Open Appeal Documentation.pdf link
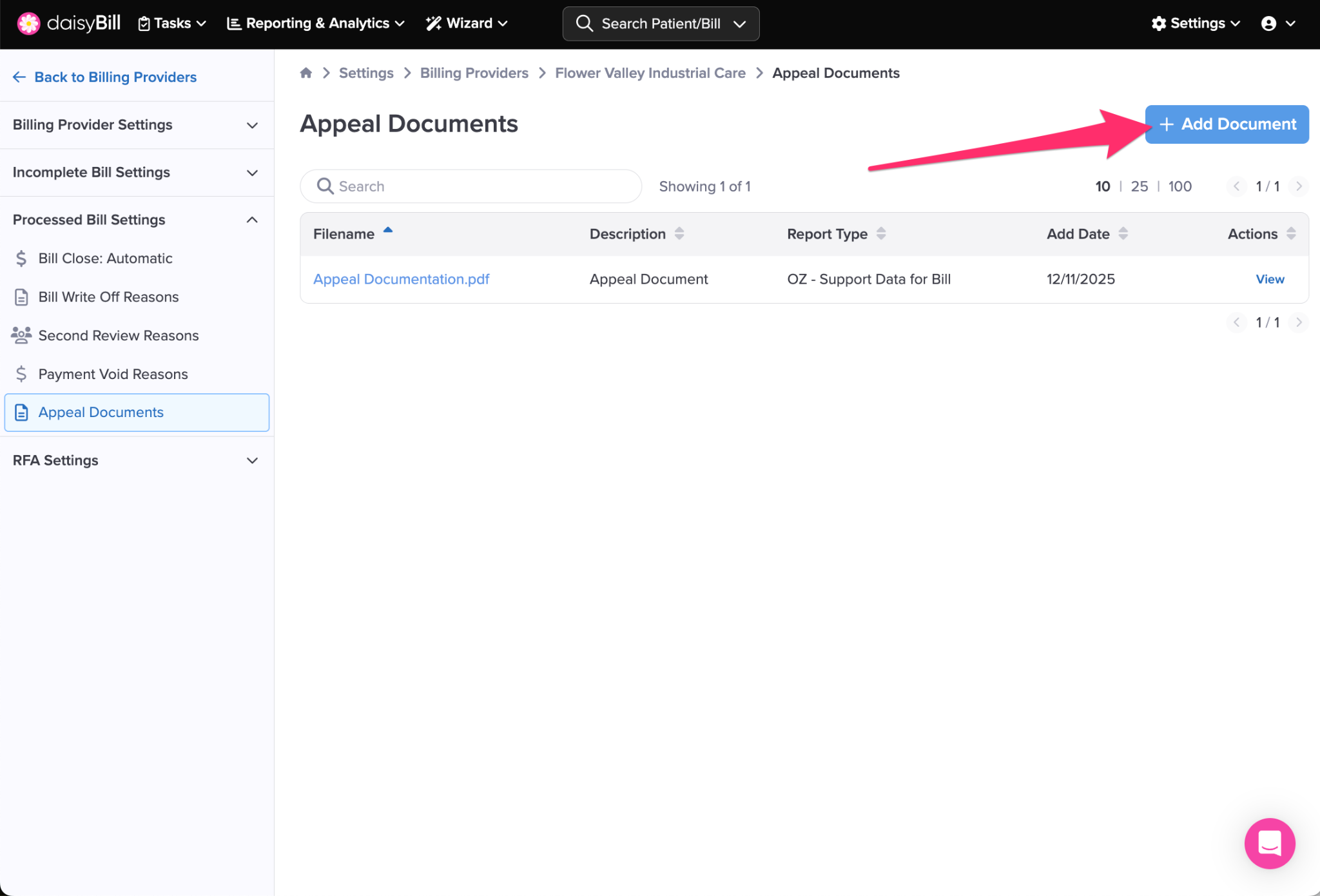 pos(401,279)
